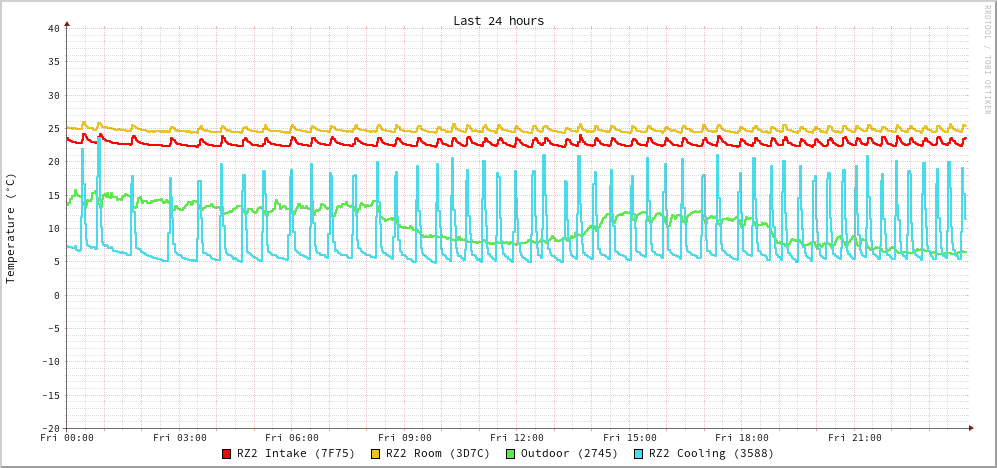Click the 30 value on the temperature axis
This screenshot has width=997, height=468.
pos(53,95)
